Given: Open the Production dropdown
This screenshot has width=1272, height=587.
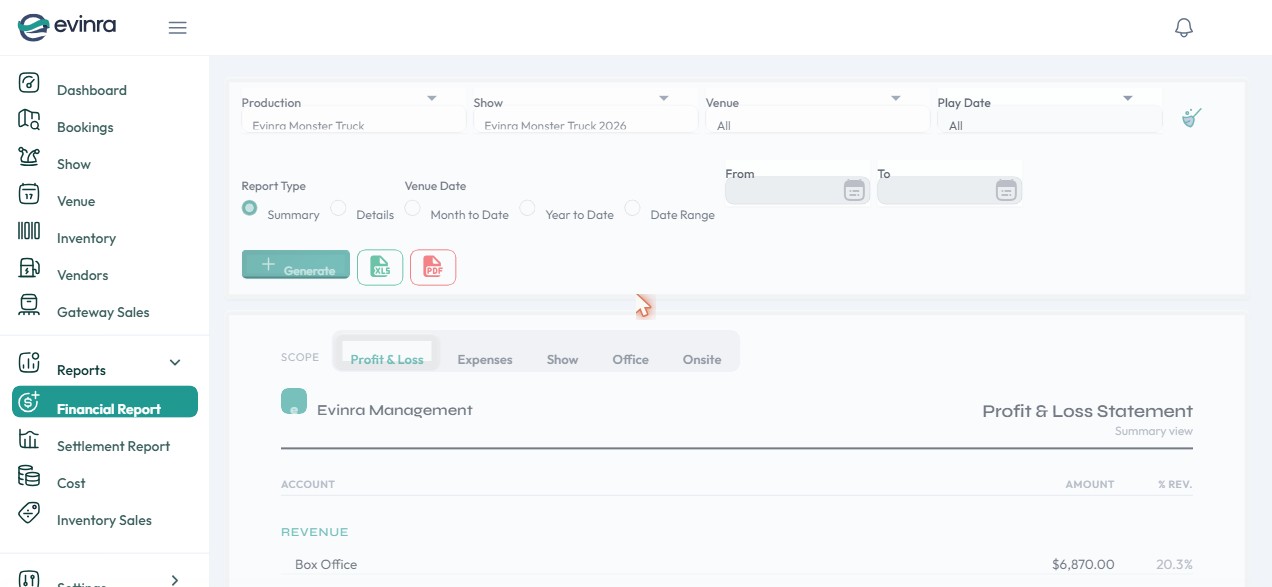Looking at the screenshot, I should (354, 120).
